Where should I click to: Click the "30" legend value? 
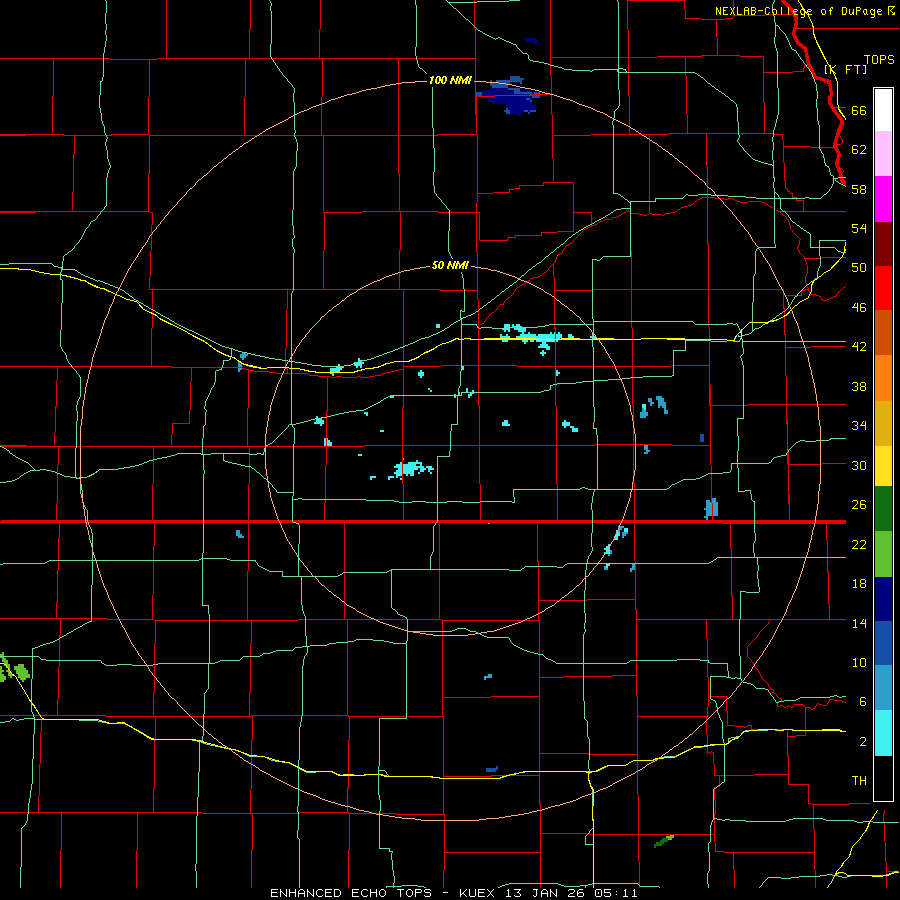(859, 465)
